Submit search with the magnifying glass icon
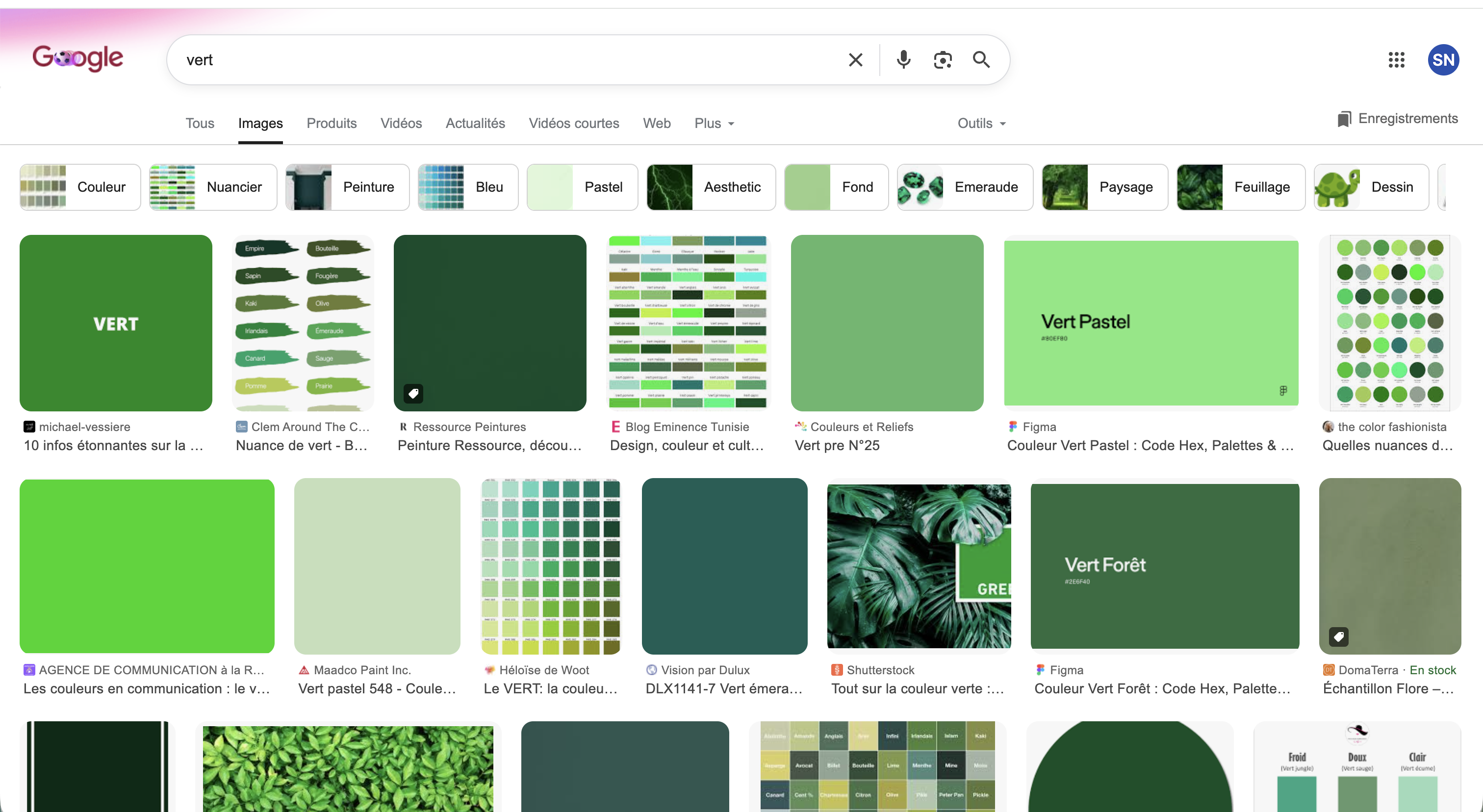The width and height of the screenshot is (1483, 812). 982,60
